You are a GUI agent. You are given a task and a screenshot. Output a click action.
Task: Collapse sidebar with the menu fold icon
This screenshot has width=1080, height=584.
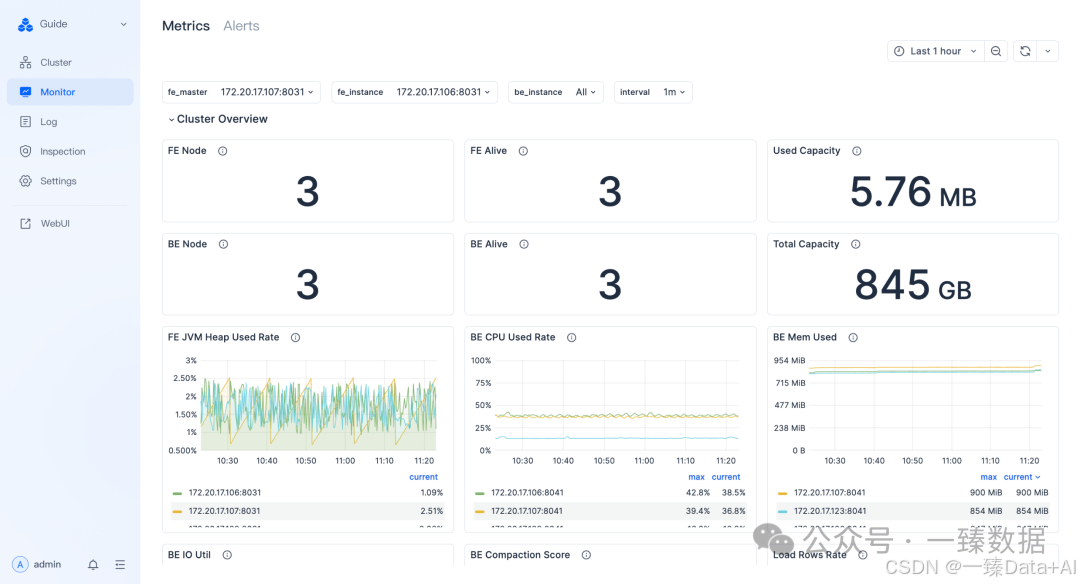120,565
